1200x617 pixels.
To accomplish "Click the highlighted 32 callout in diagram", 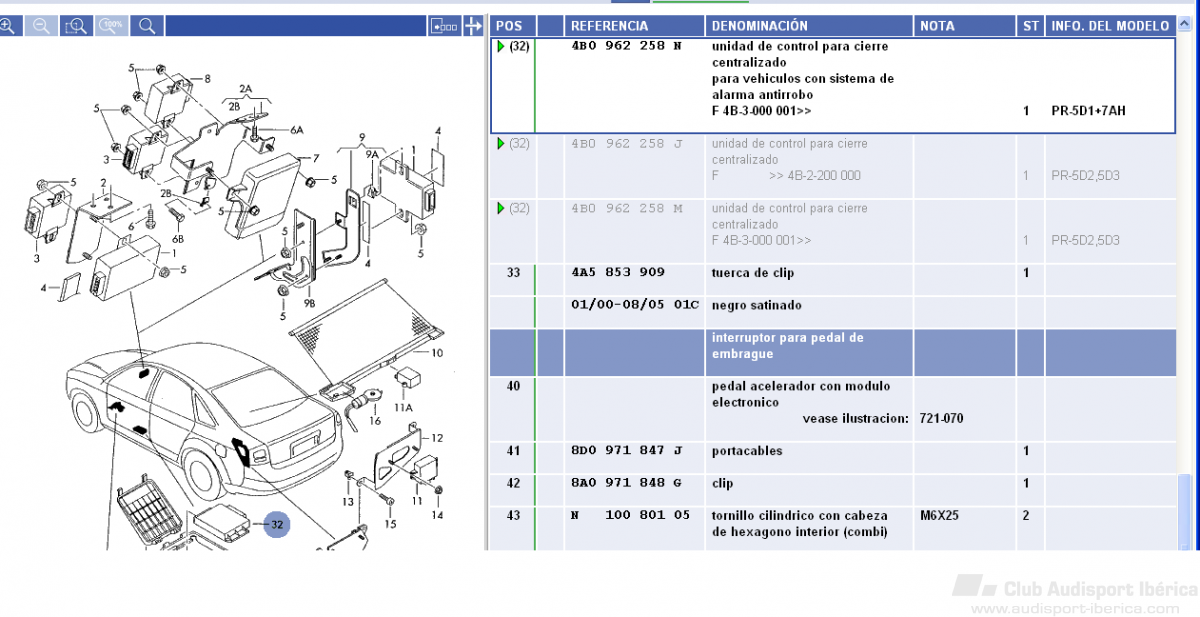I will pos(277,524).
